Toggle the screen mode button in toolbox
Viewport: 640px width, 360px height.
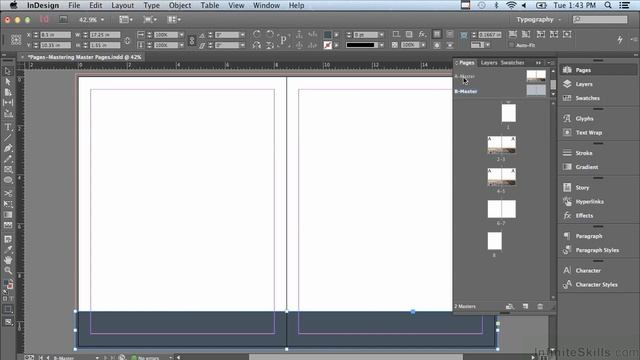(8, 322)
